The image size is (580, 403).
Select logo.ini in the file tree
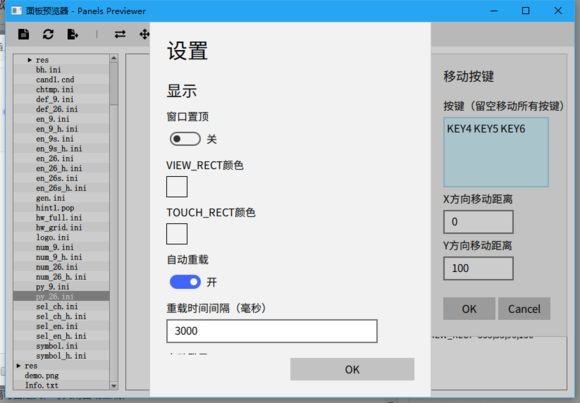(53, 237)
